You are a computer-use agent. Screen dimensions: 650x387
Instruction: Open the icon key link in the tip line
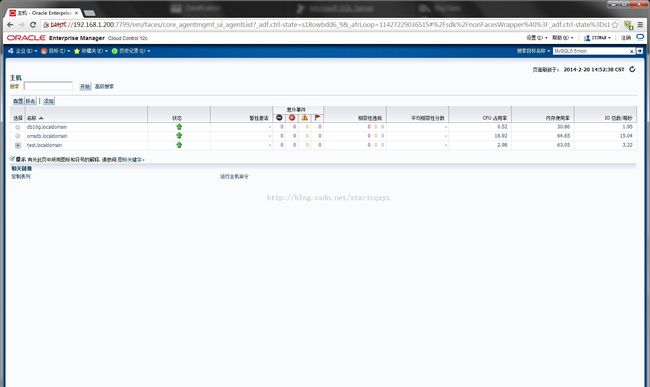(x=130, y=160)
